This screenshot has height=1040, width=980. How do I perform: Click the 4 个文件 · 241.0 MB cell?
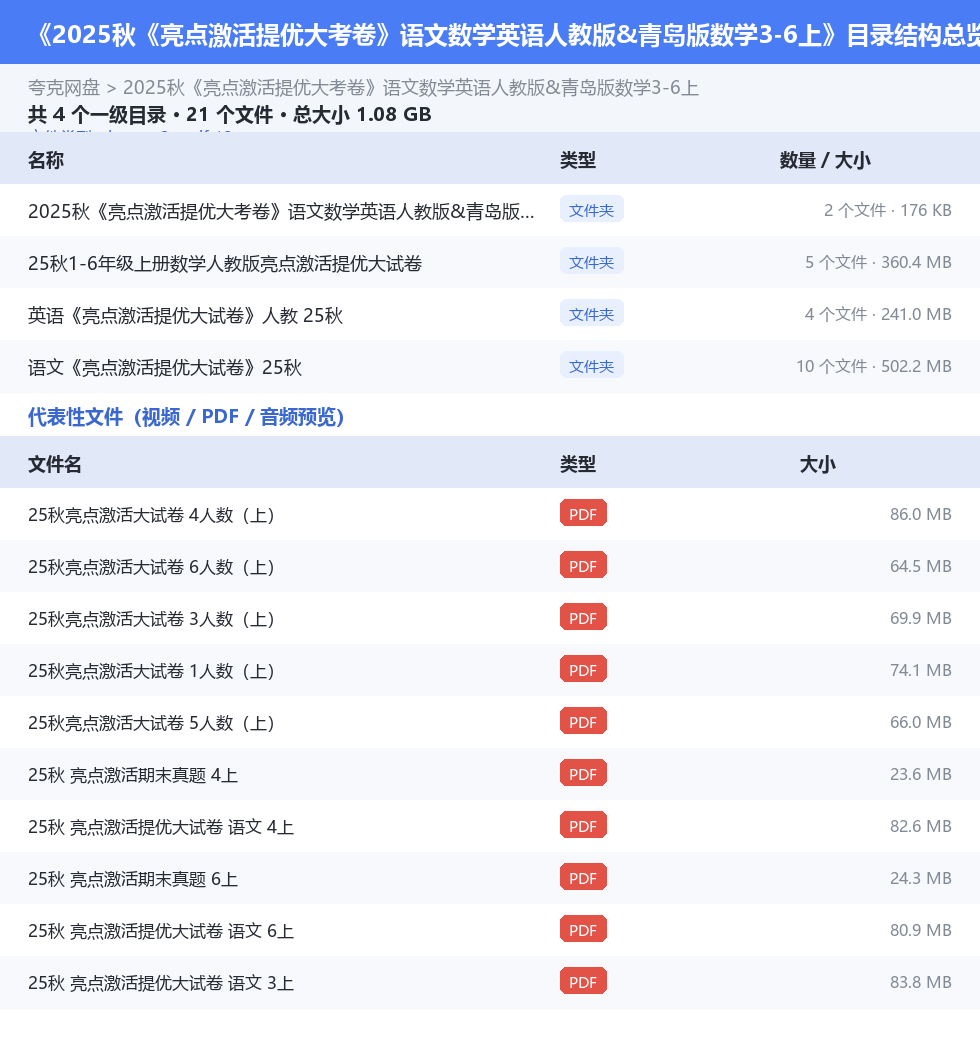878,314
